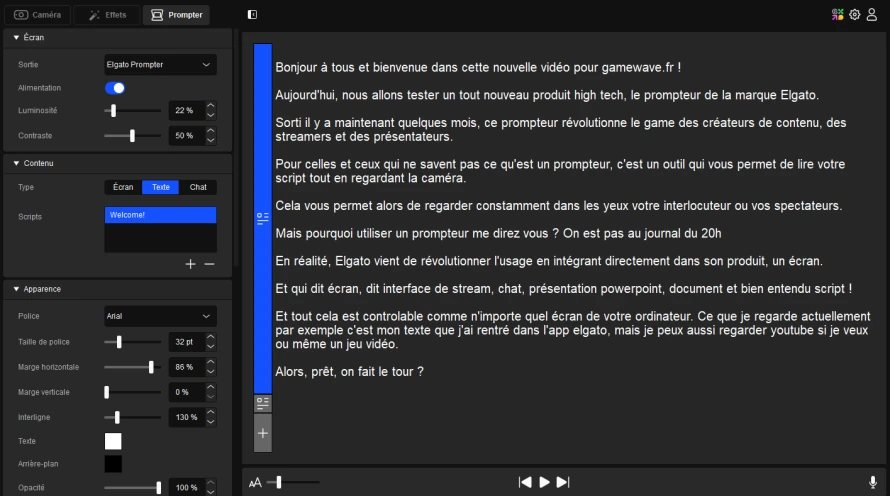
Task: Click the Opacité 100 % field
Action: point(186,487)
